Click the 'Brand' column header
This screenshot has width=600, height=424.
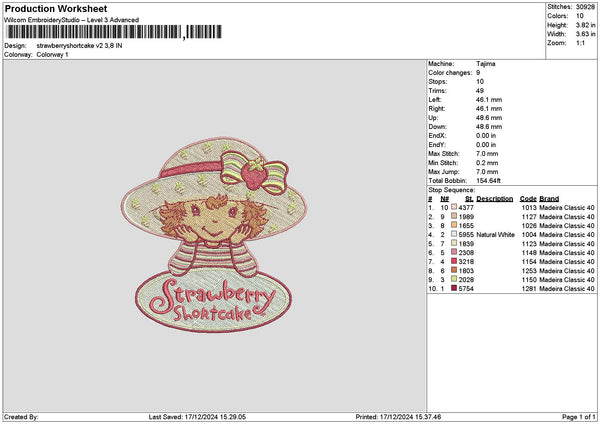pos(549,199)
